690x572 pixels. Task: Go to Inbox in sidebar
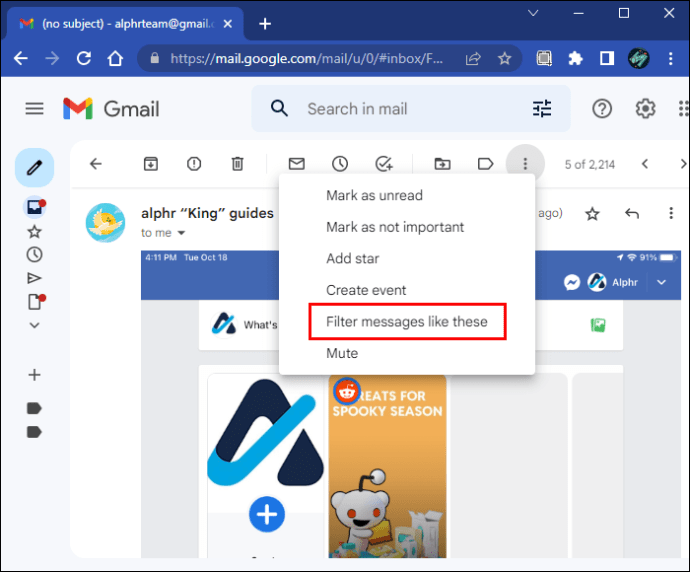pyautogui.click(x=35, y=207)
